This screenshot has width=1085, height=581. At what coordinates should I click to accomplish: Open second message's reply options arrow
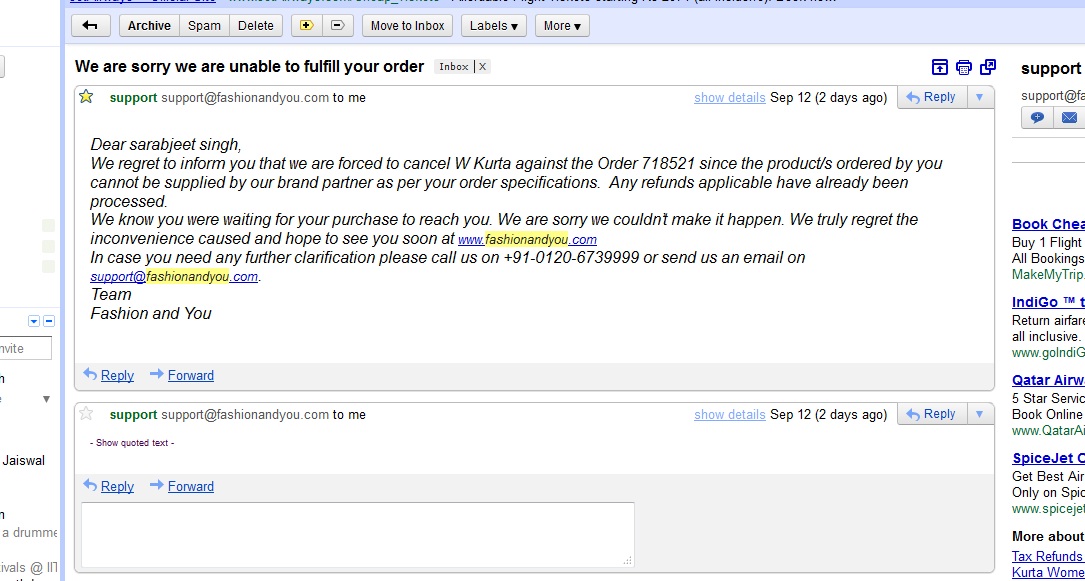(x=979, y=414)
